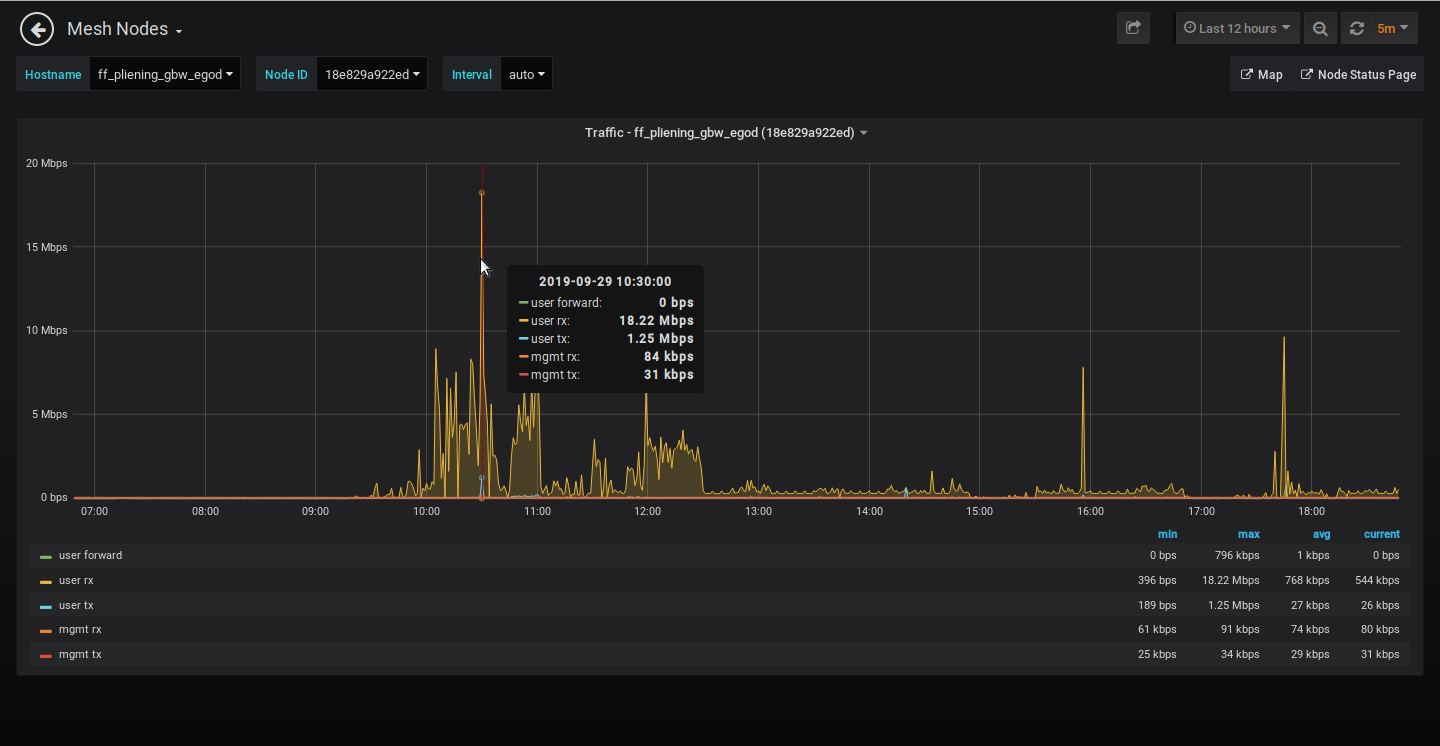Toggle the user forward series in legend
1440x746 pixels.
[x=90, y=556]
